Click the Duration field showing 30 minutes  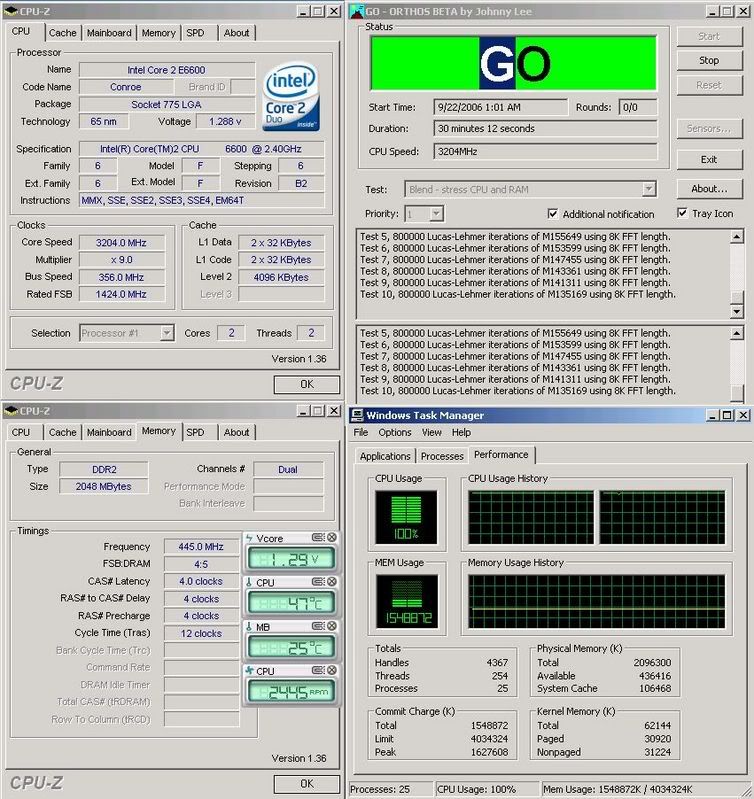pos(545,128)
